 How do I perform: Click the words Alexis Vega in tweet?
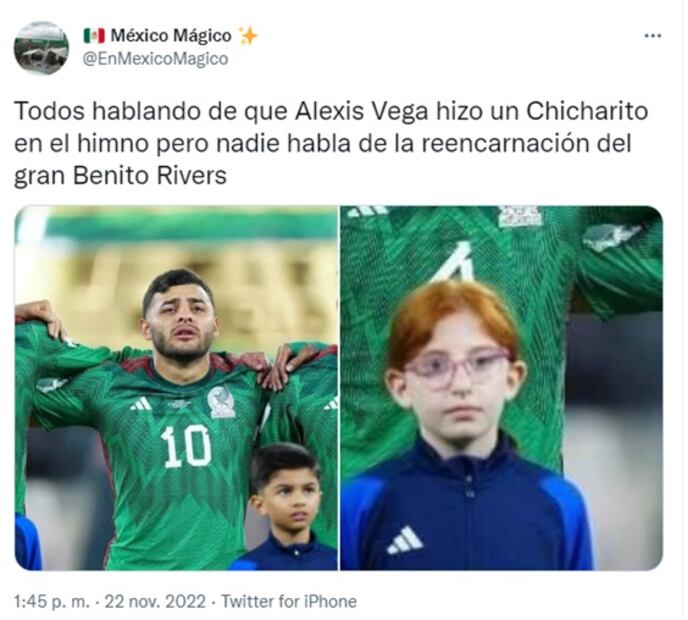[x=362, y=111]
